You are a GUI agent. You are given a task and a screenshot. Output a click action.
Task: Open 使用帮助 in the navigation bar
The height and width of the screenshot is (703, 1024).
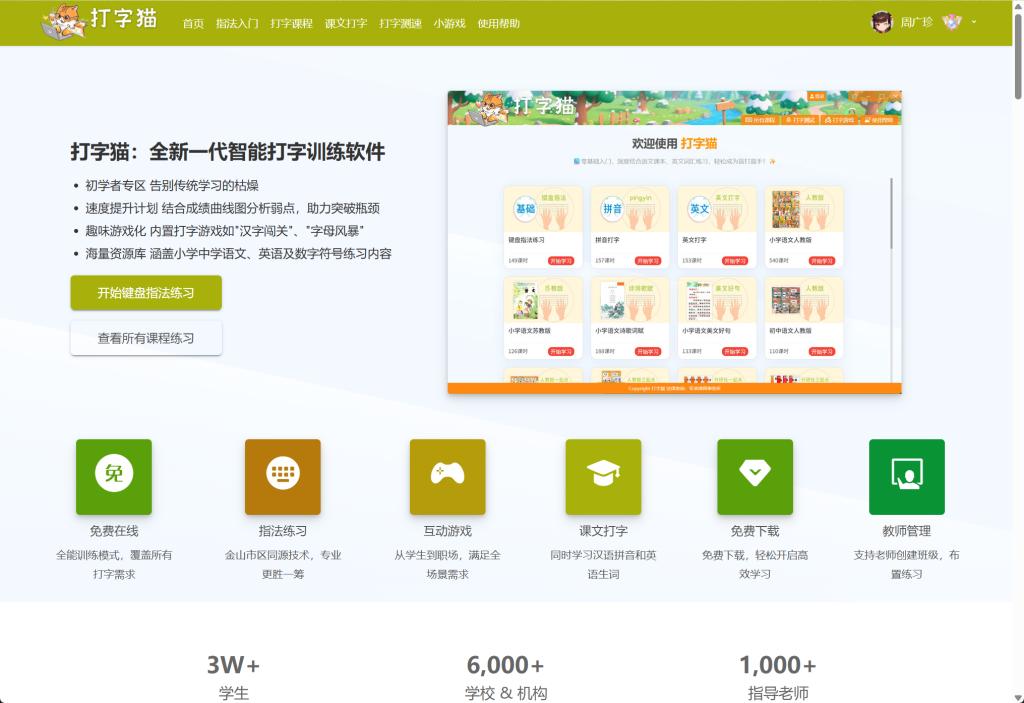(498, 24)
